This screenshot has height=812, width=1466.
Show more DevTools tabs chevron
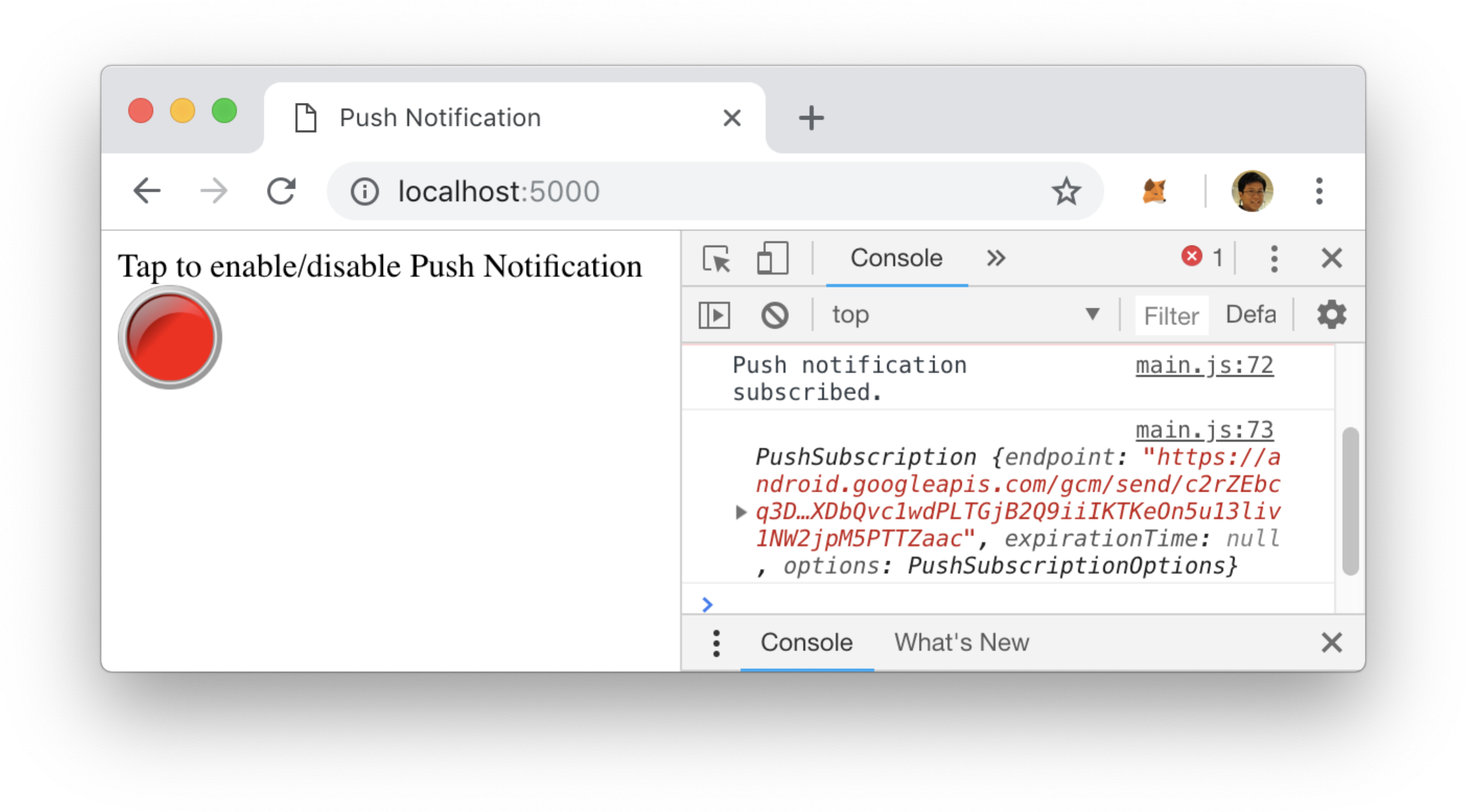(995, 258)
